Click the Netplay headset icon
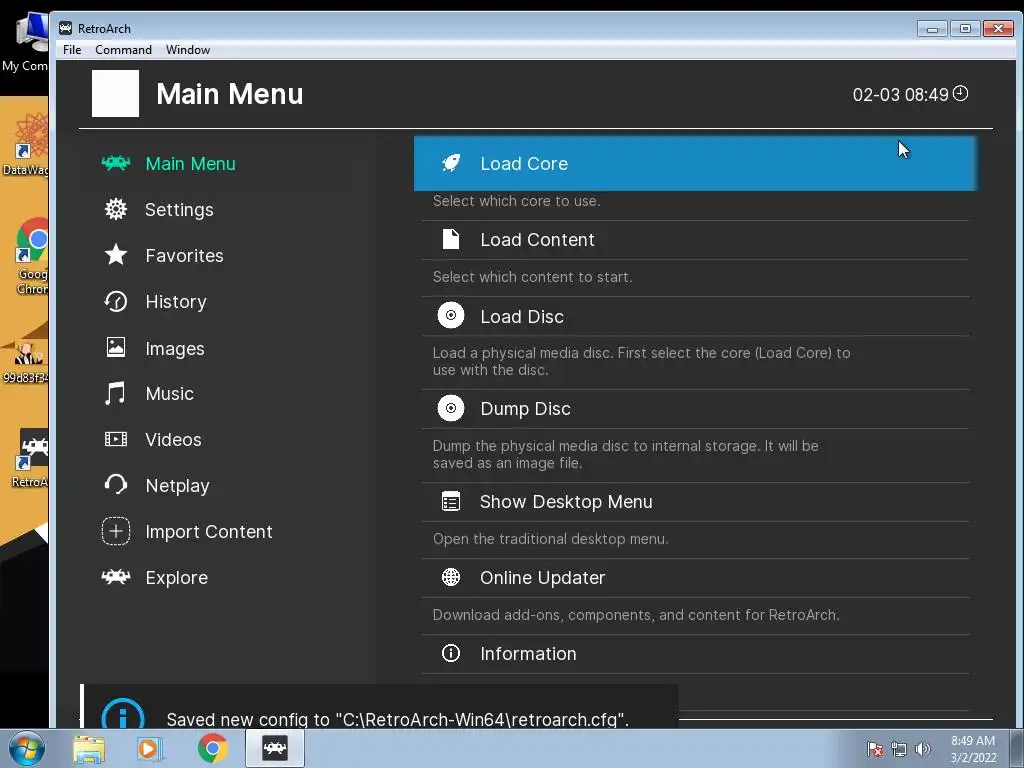Viewport: 1024px width, 768px height. pyautogui.click(x=116, y=485)
